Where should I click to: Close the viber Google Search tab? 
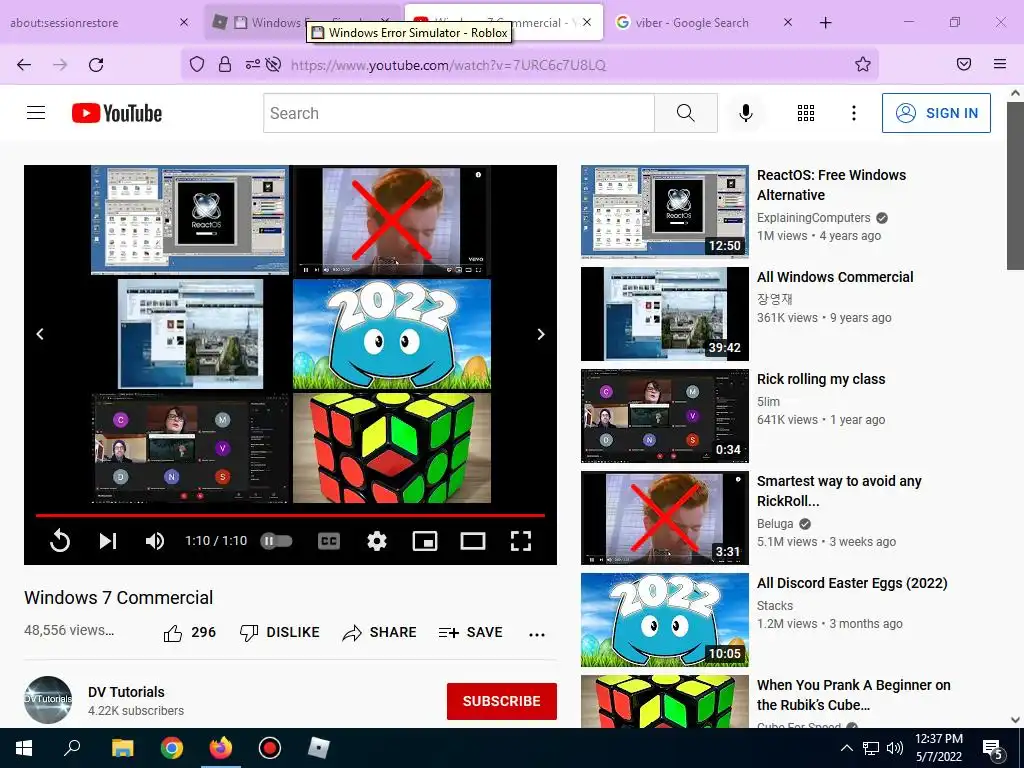point(788,22)
